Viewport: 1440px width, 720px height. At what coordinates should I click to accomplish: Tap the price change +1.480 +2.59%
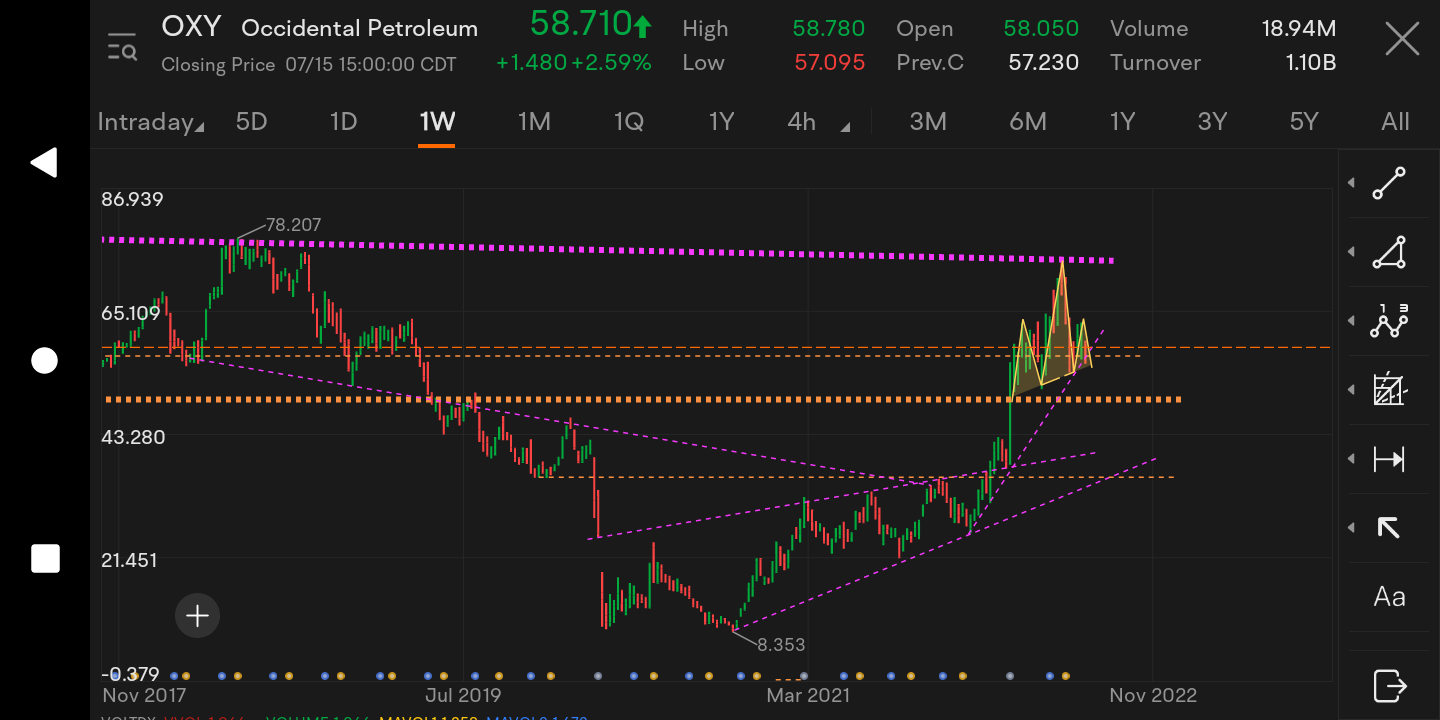[573, 63]
